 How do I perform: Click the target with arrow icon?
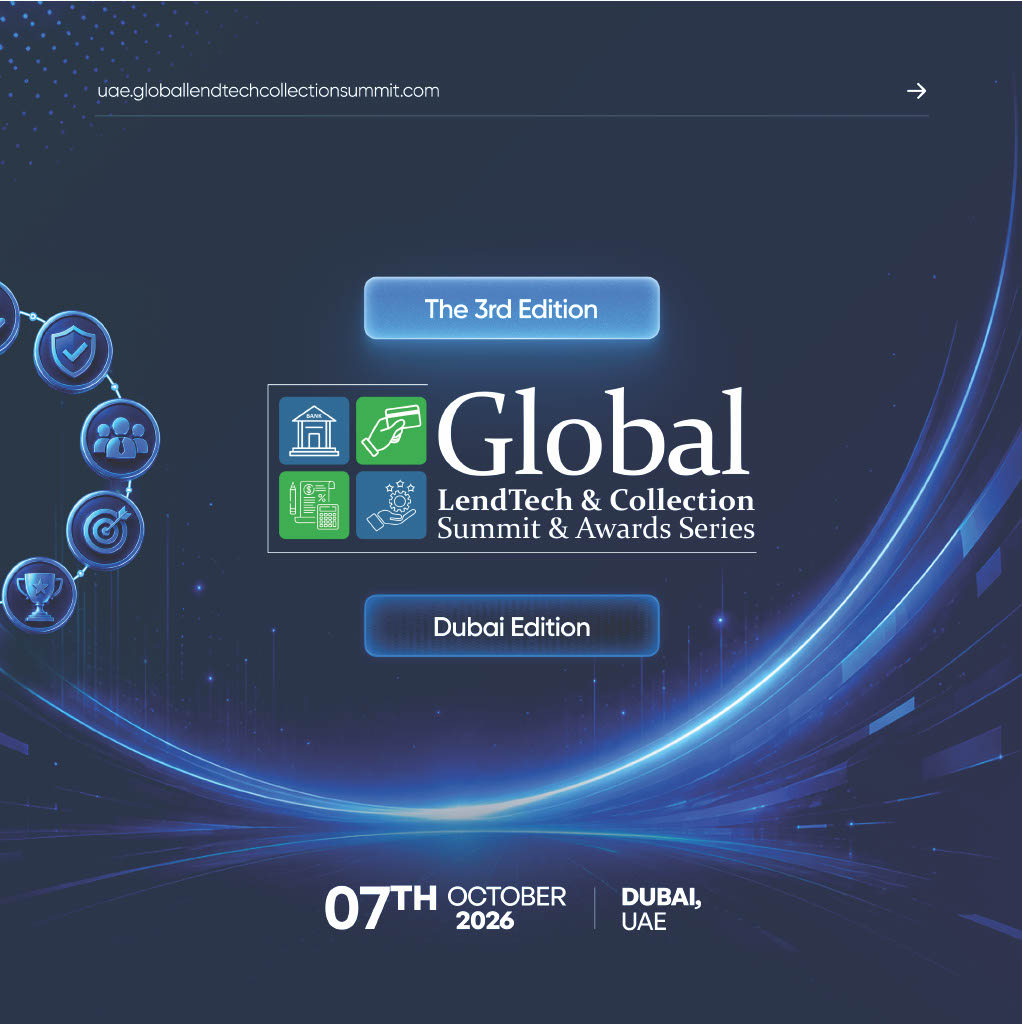[x=105, y=530]
